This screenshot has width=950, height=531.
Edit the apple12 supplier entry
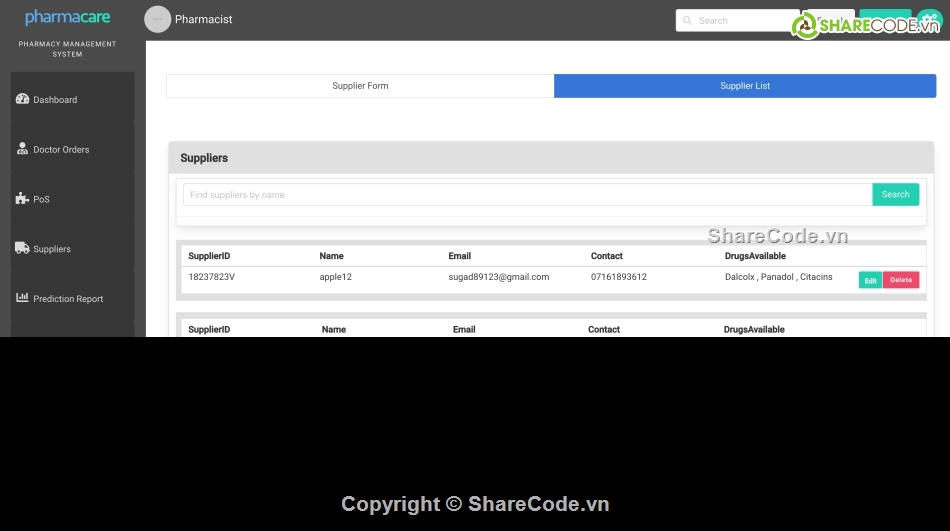point(870,280)
